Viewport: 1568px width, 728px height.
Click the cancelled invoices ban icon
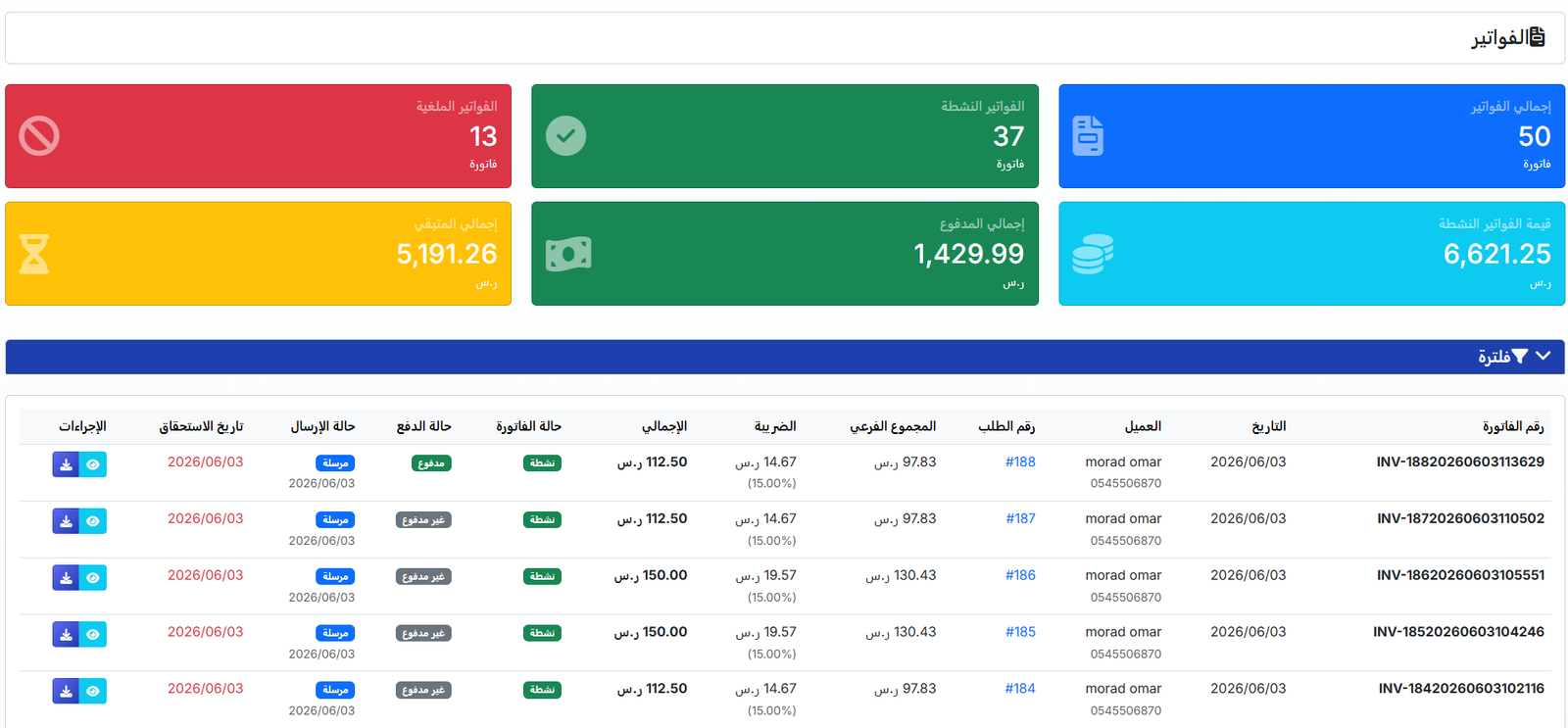click(39, 136)
